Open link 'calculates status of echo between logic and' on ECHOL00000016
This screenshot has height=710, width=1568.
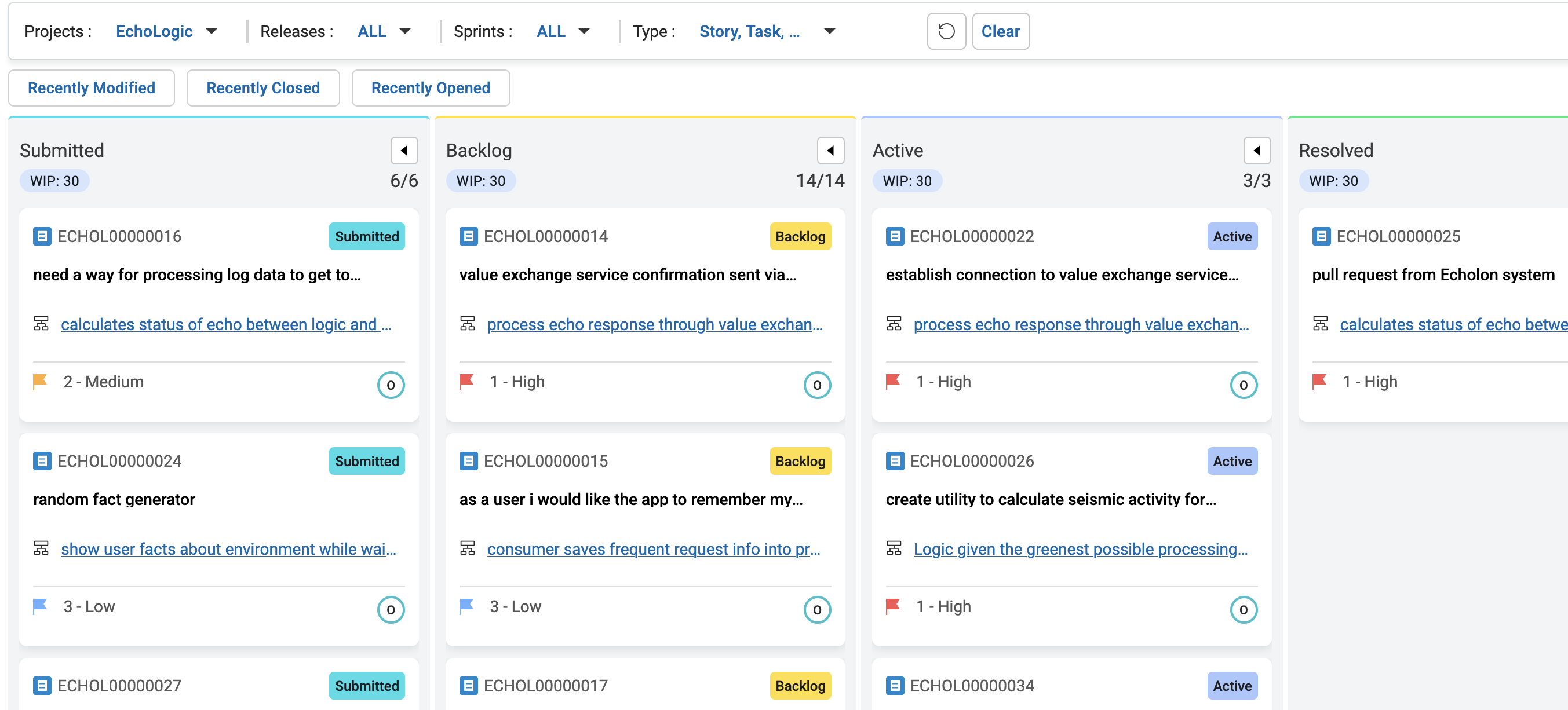pos(226,324)
